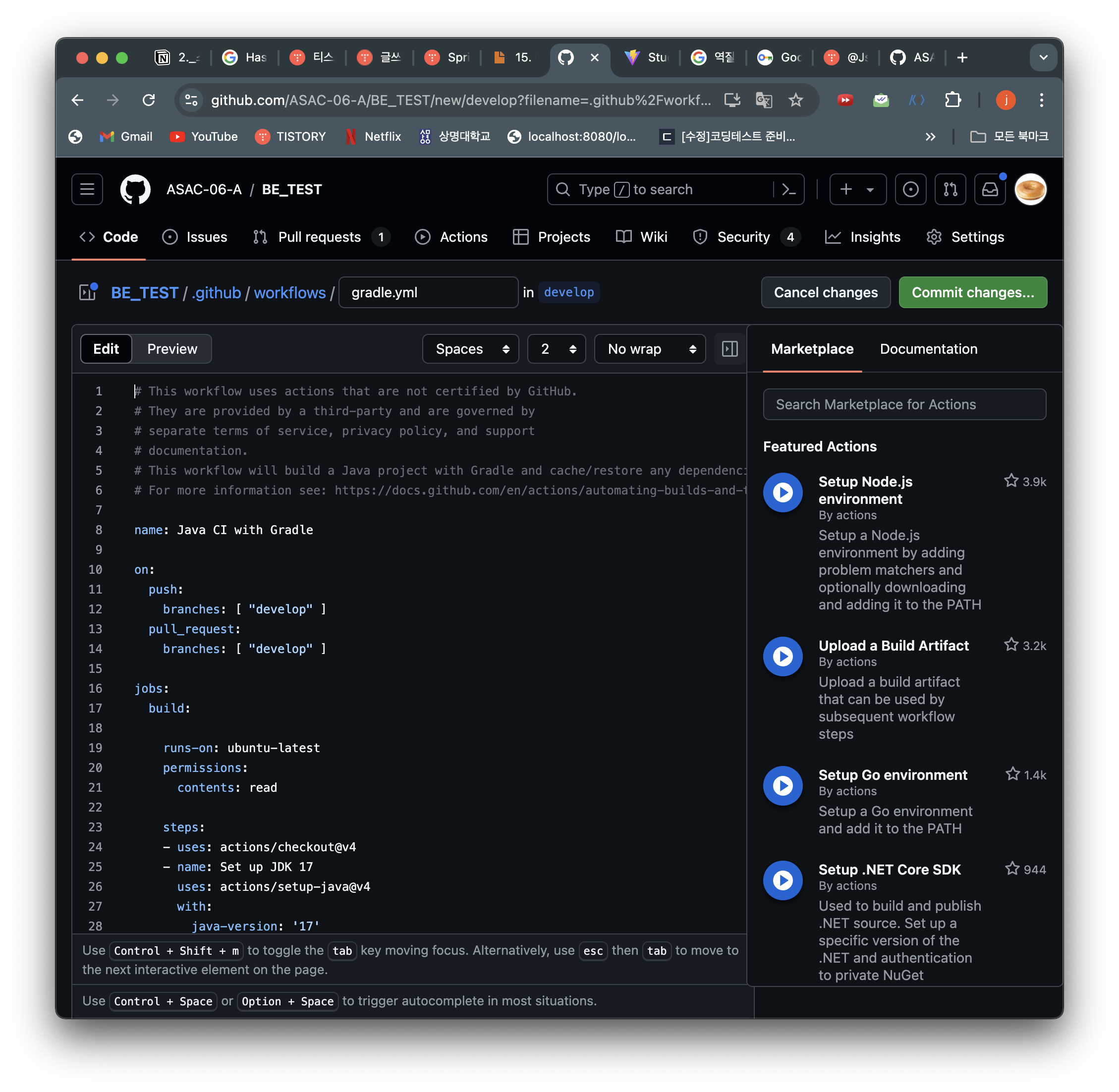Click the Upload a Build Artifact play icon
This screenshot has width=1119, height=1092.
783,656
